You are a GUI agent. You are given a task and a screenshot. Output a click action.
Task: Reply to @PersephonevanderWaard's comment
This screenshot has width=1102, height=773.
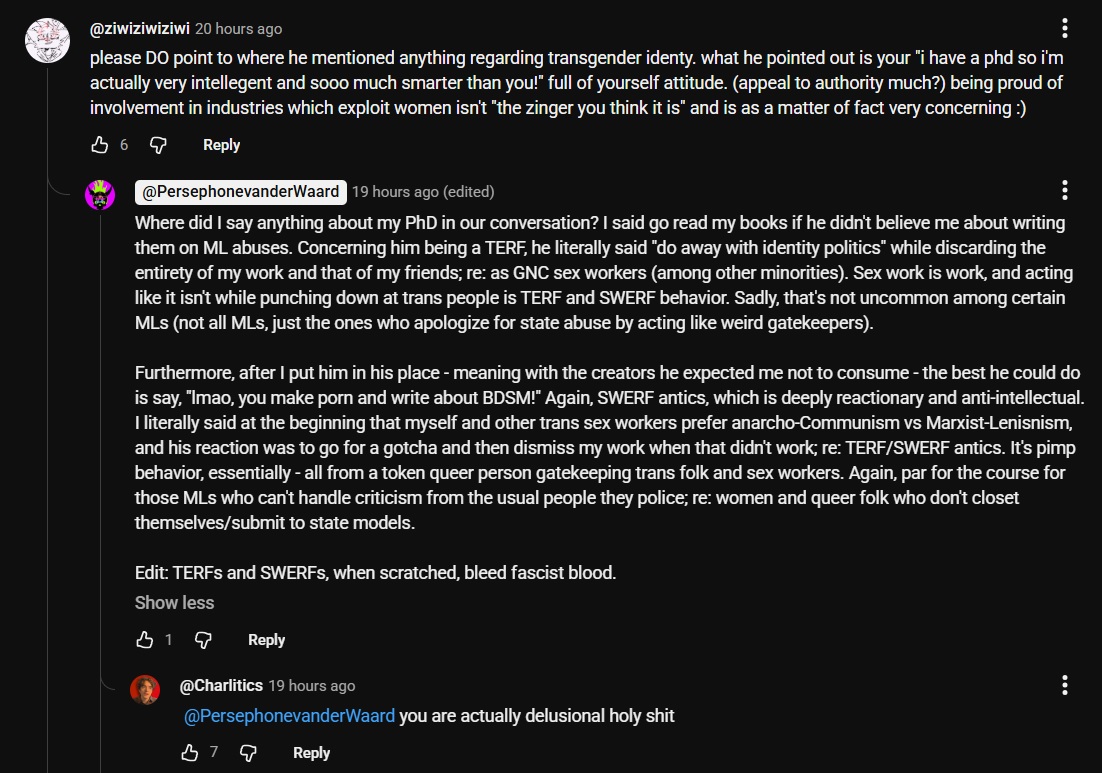point(266,639)
